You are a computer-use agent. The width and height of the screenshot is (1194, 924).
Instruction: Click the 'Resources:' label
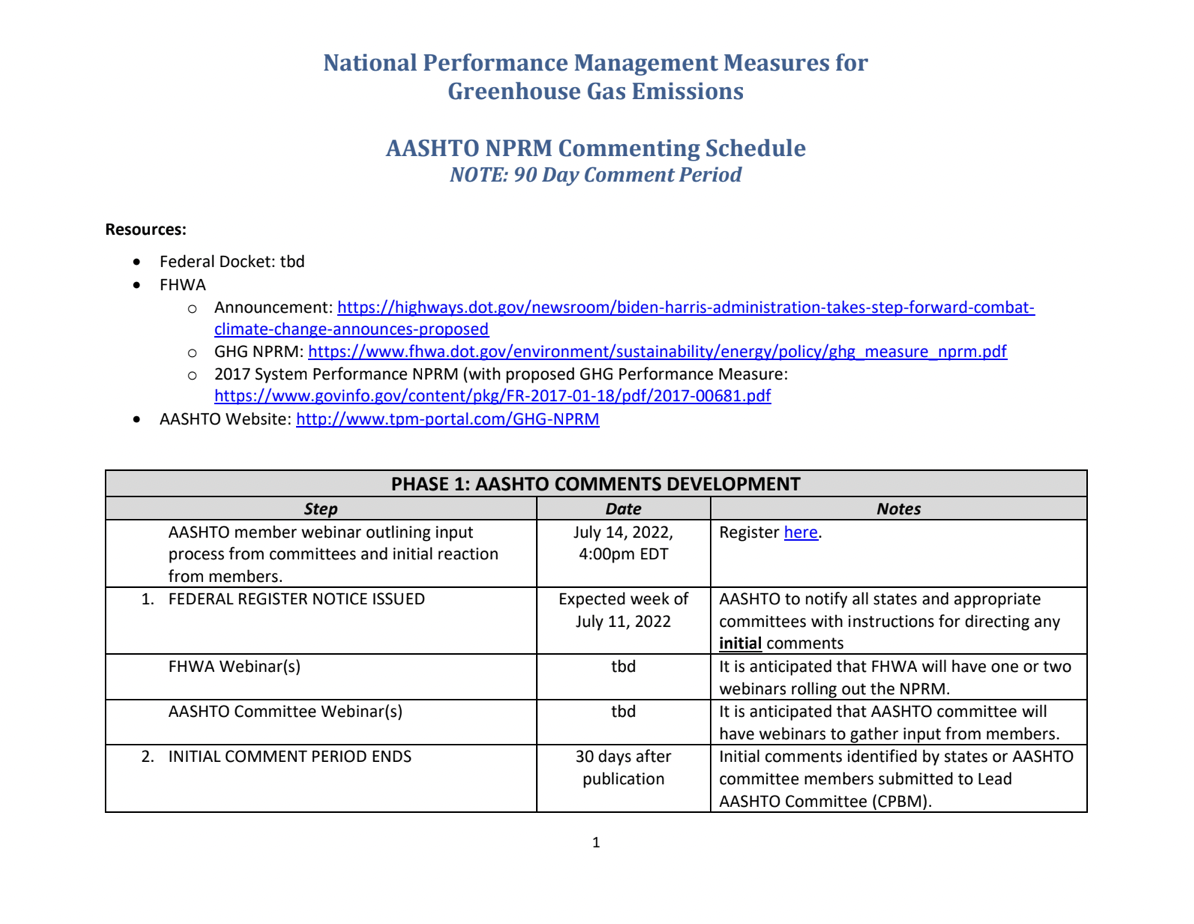pos(145,229)
